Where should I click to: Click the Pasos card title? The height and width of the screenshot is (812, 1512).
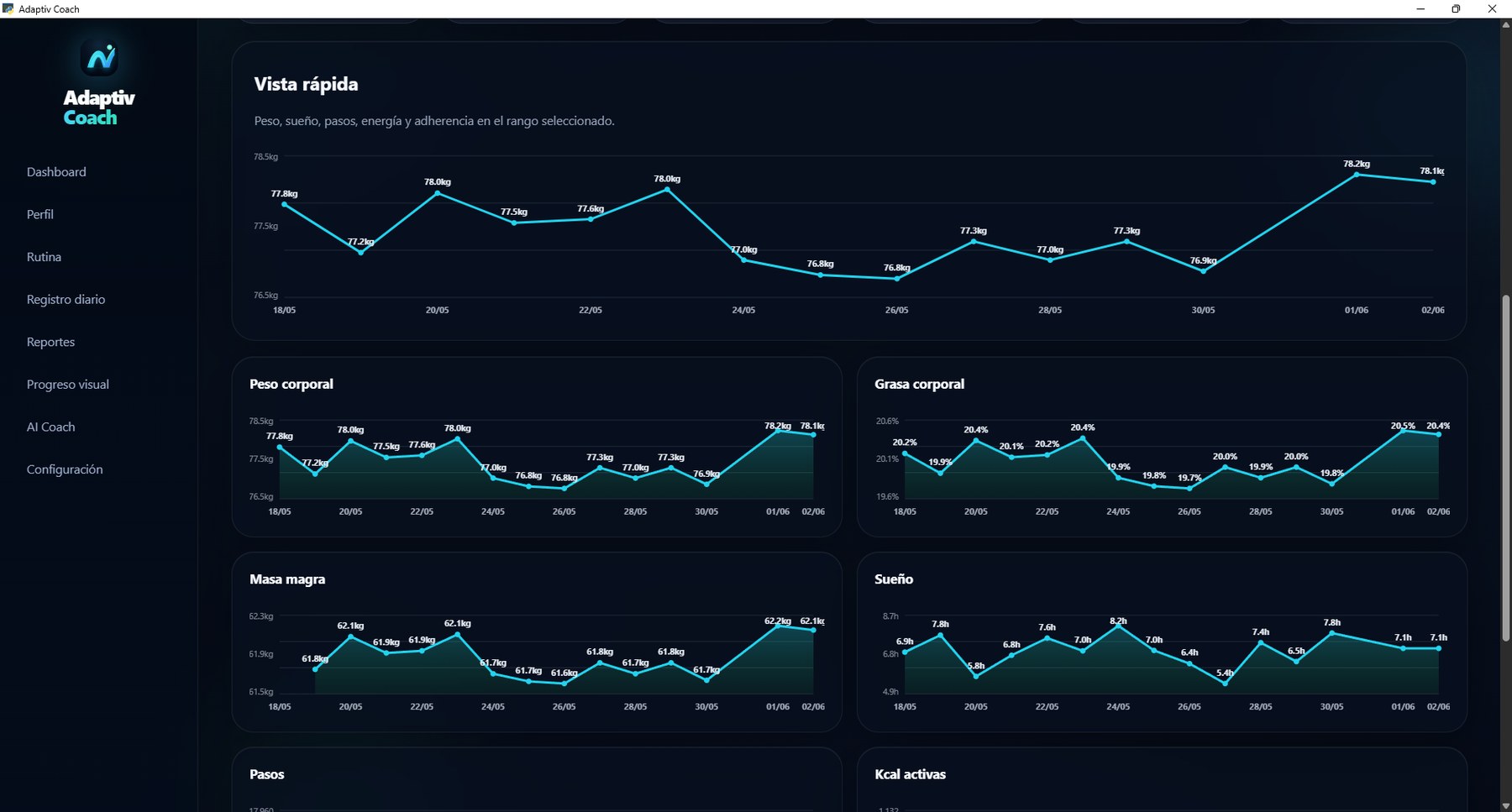point(267,774)
